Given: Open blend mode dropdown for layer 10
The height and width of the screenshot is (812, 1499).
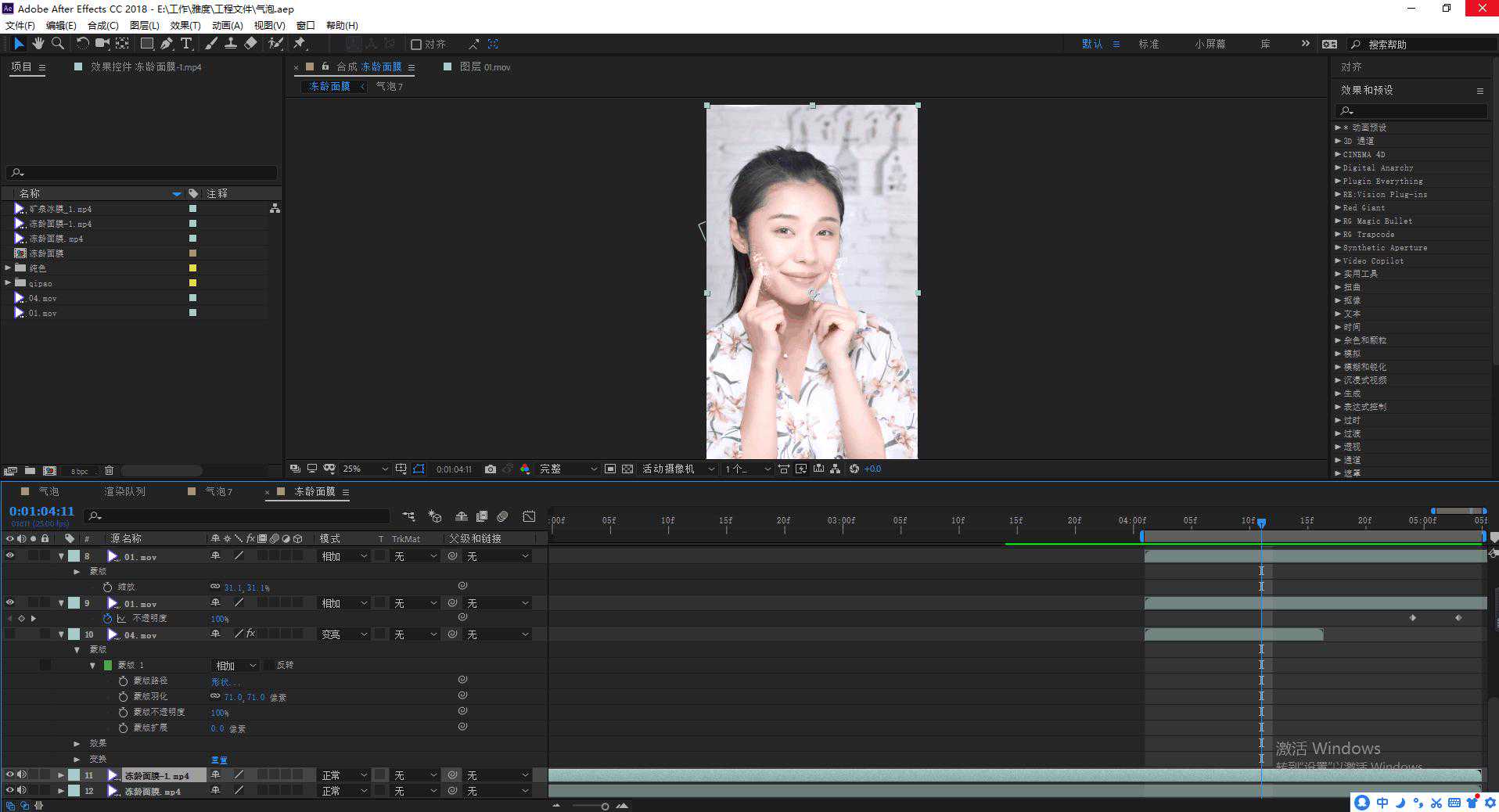Looking at the screenshot, I should tap(344, 634).
